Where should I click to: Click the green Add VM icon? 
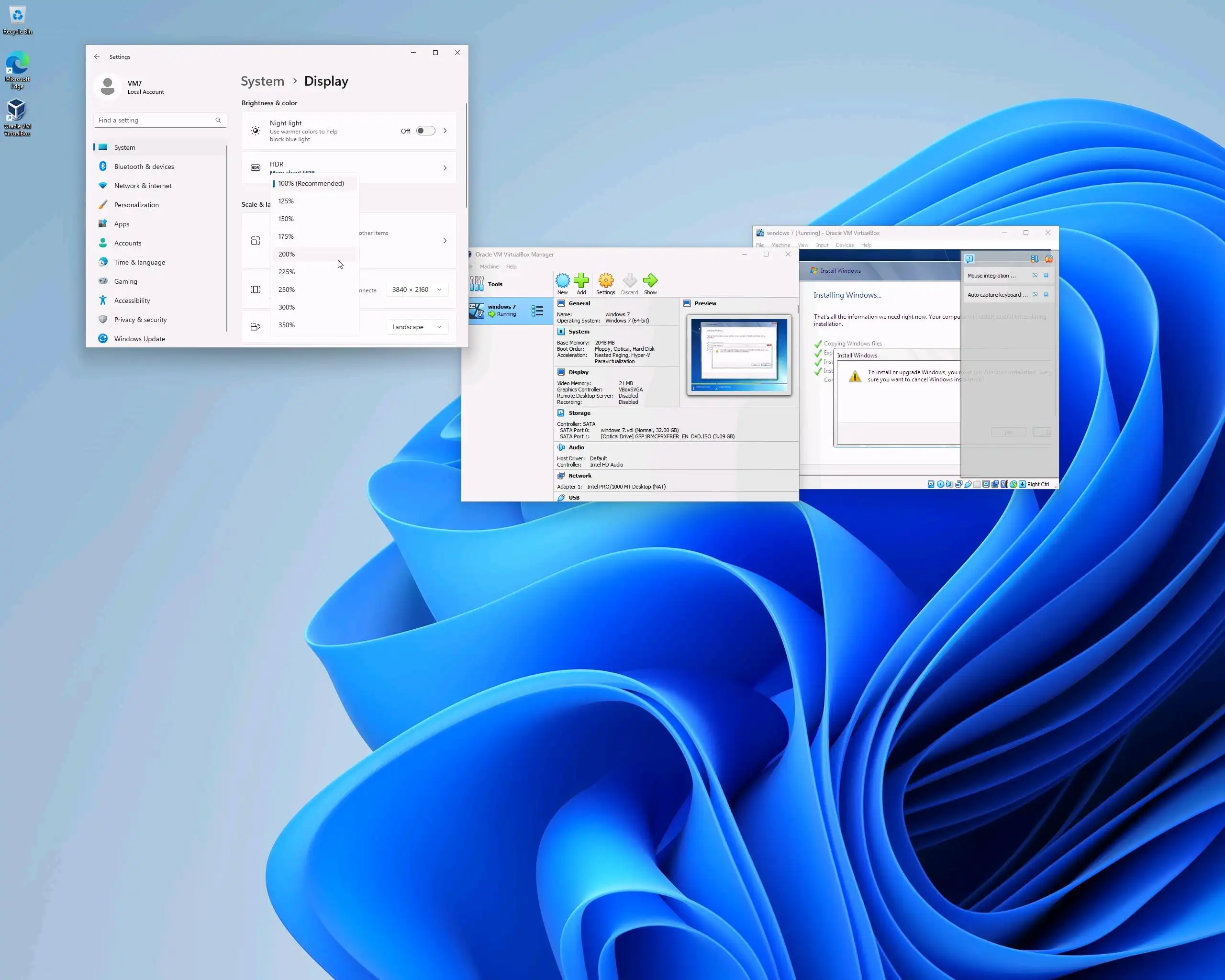coord(581,282)
